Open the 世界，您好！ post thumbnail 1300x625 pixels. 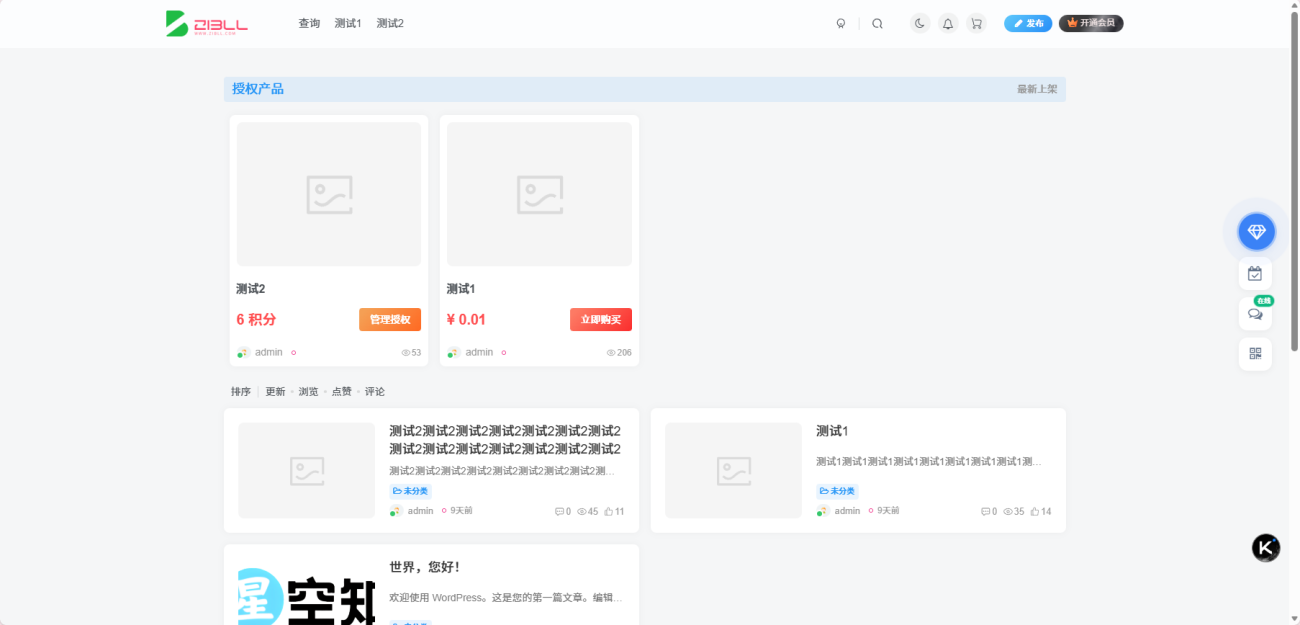coord(306,595)
